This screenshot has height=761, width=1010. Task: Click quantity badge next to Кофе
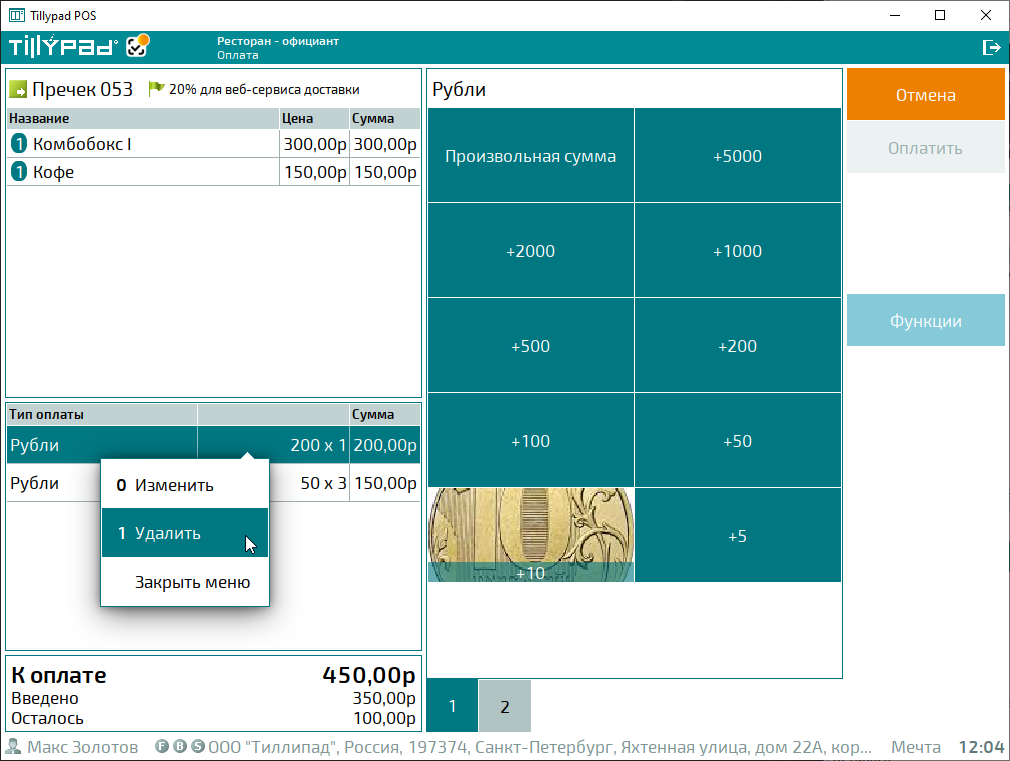point(19,172)
